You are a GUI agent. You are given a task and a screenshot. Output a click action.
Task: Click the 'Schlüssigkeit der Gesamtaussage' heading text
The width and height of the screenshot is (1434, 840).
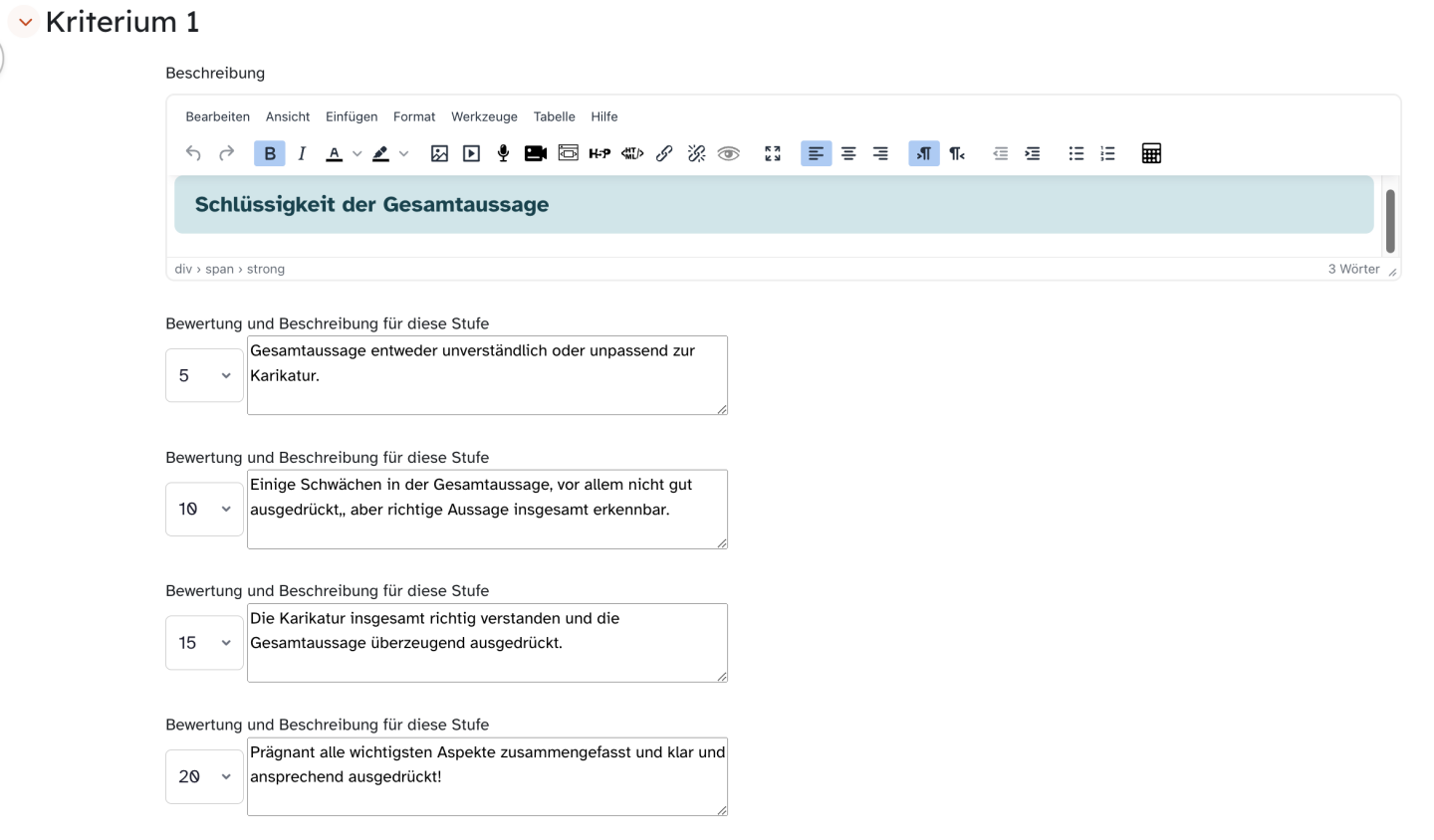pyautogui.click(x=371, y=205)
